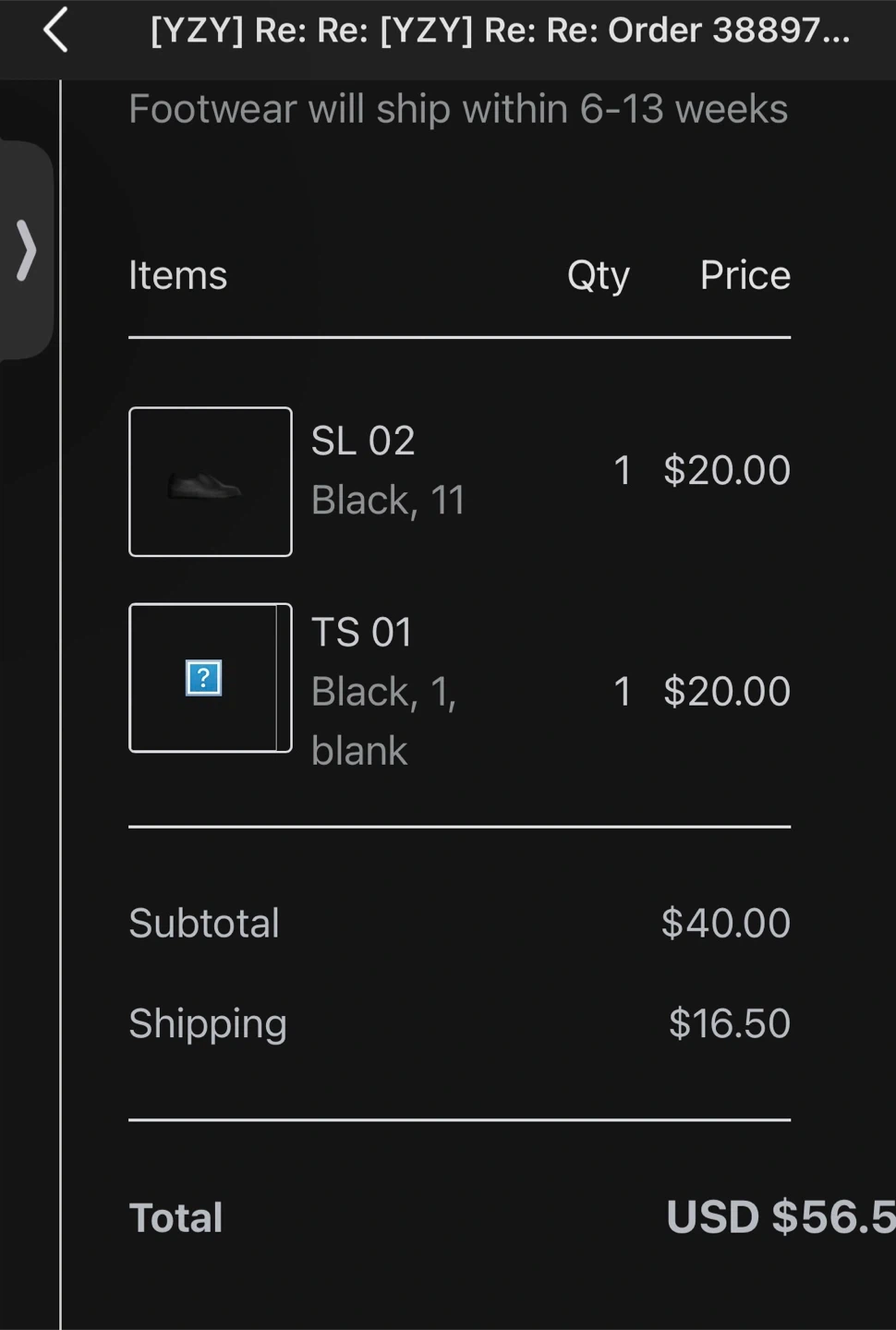896x1330 pixels.
Task: Tap the TS 01 item name
Action: pos(361,633)
